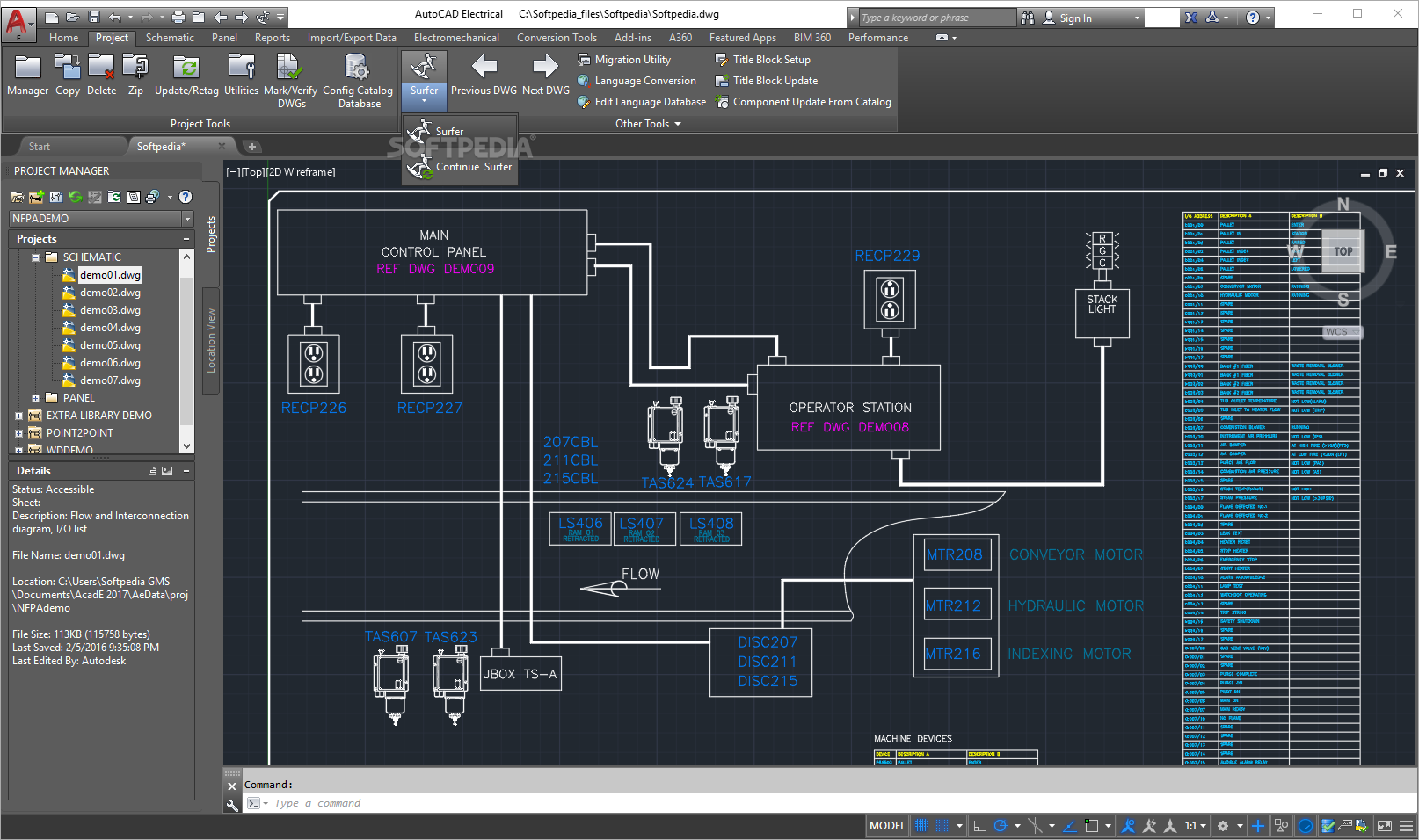Screen dimensions: 1419x840
Task: Open WCS coordinate system button
Action: click(1343, 331)
